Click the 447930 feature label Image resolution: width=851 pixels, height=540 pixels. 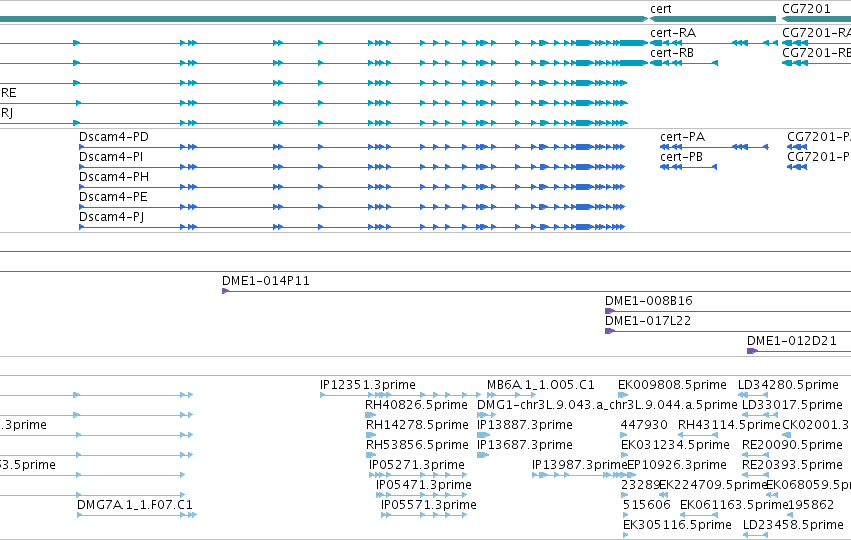[644, 425]
